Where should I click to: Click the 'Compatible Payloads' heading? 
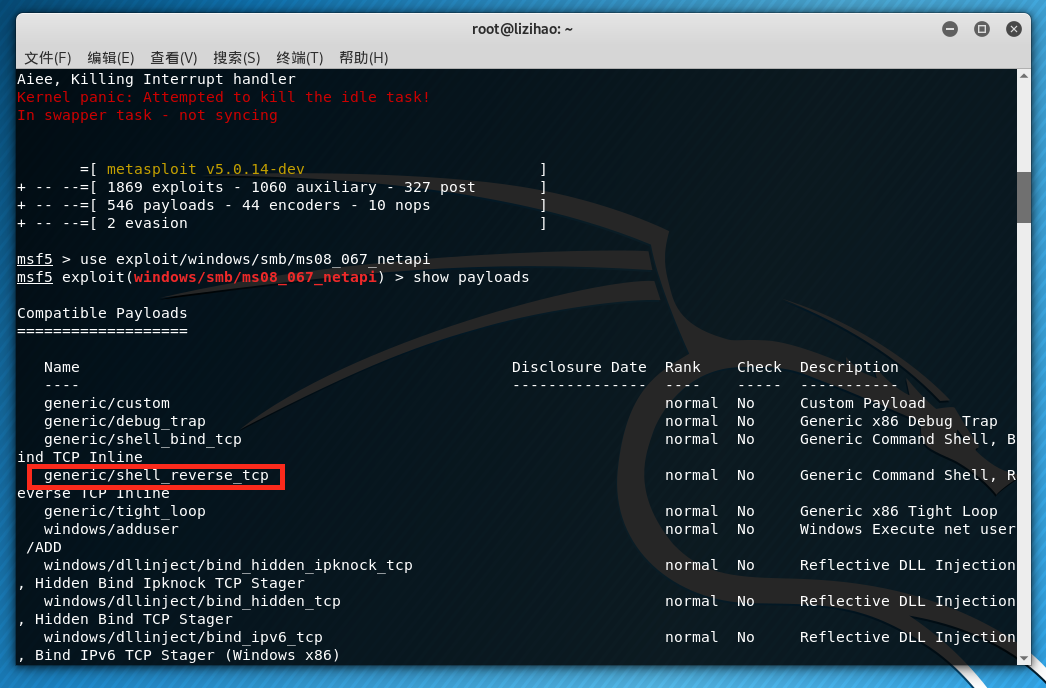click(x=102, y=313)
